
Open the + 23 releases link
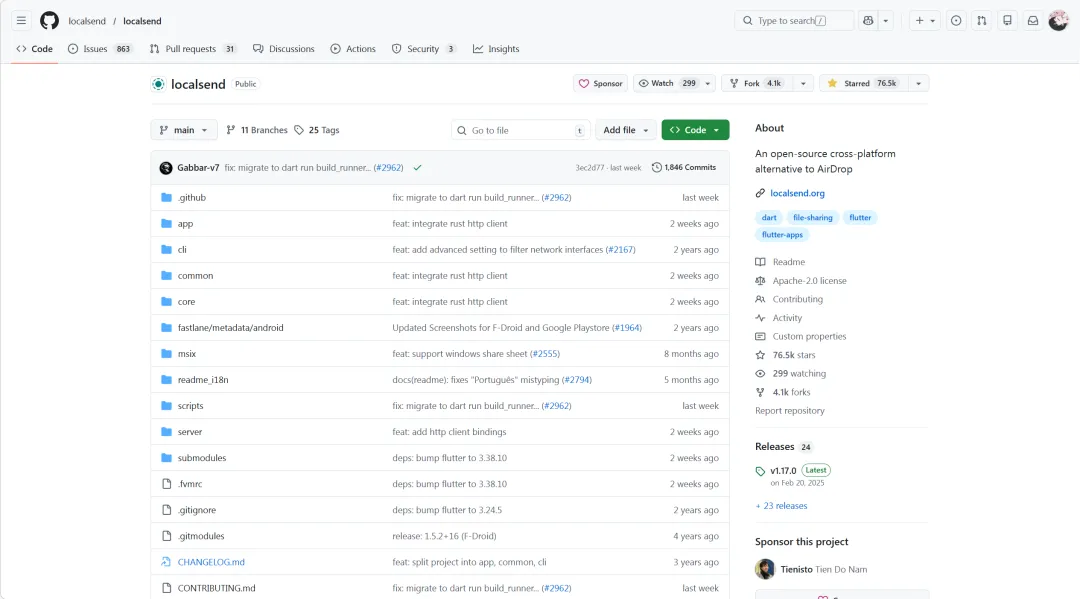click(781, 506)
